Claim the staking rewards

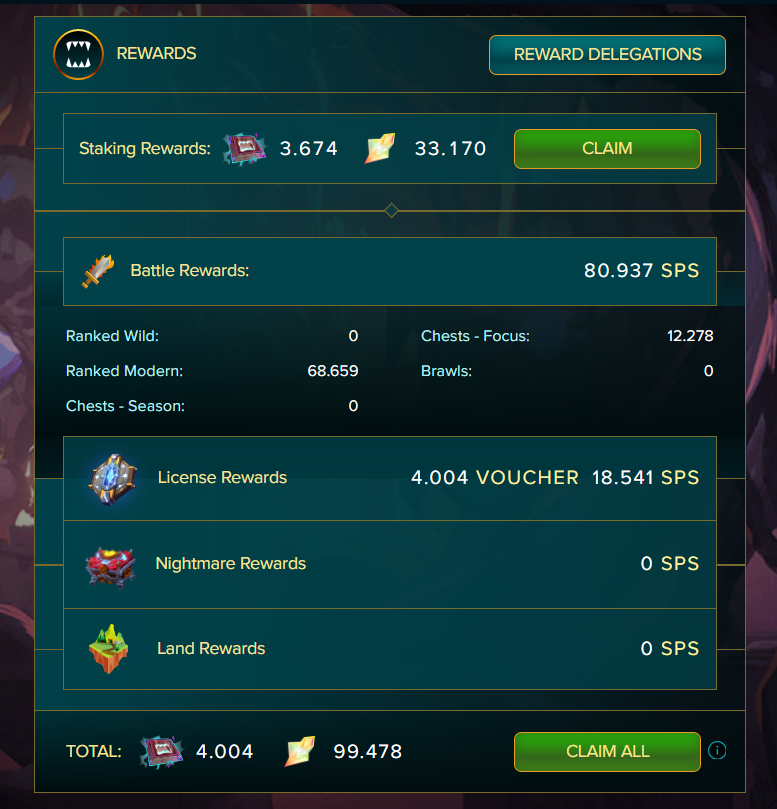tap(607, 149)
